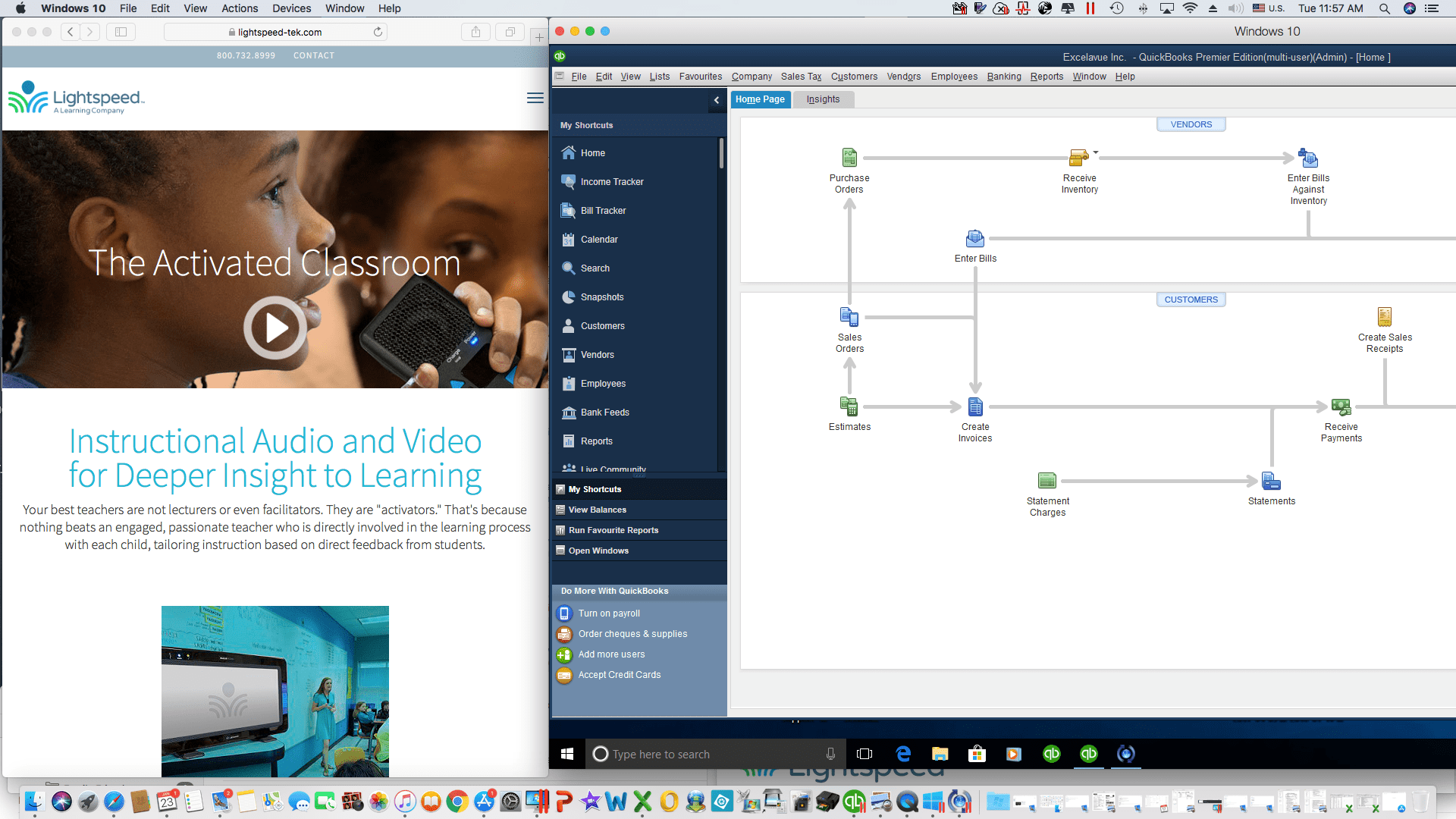Click the Add more users link
The height and width of the screenshot is (819, 1456).
click(x=611, y=654)
